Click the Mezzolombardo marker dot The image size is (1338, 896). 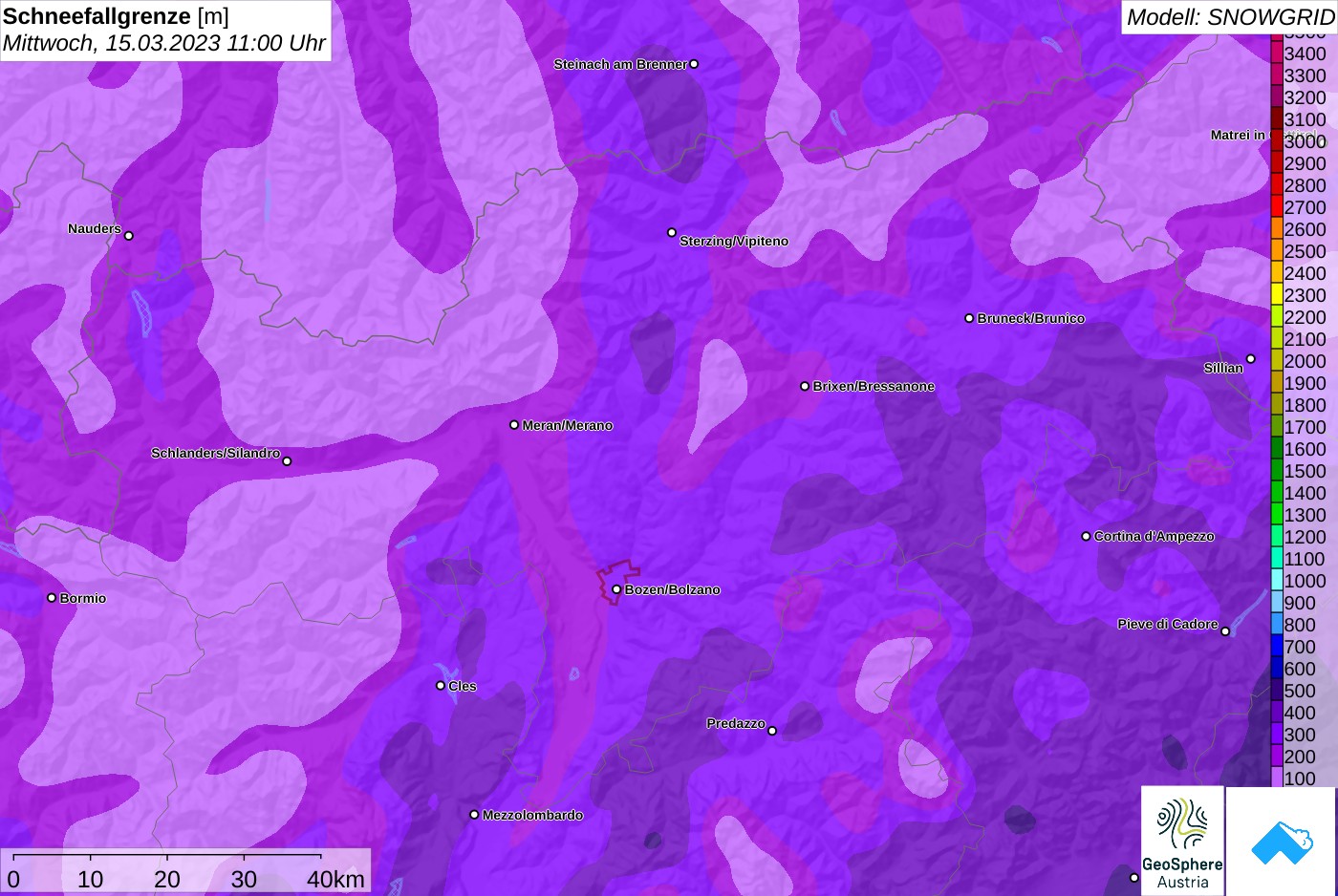coord(474,815)
